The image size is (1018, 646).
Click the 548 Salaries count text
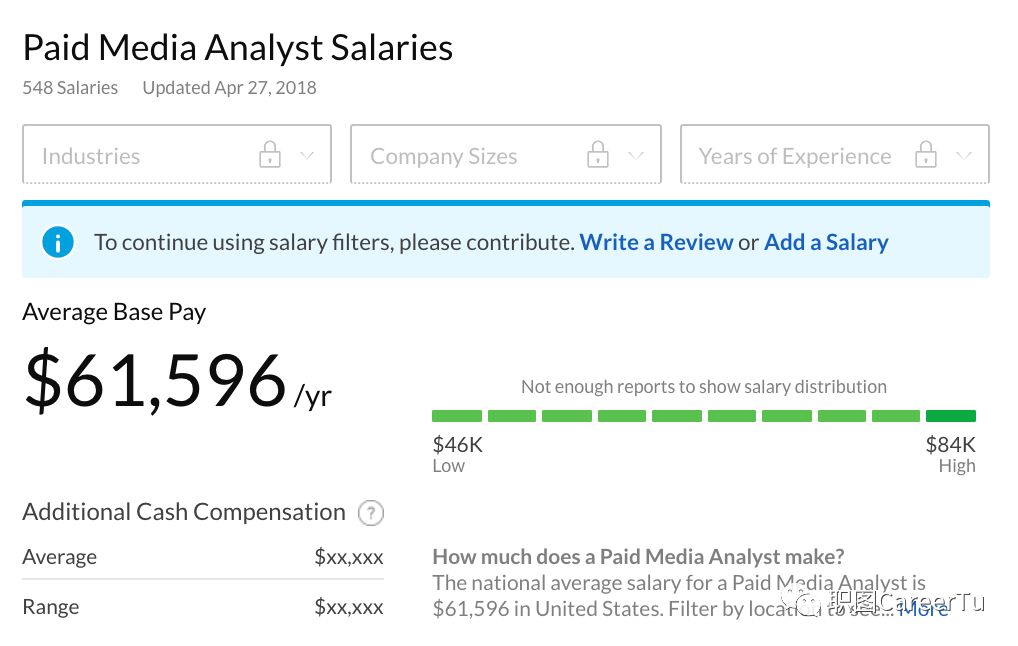pos(70,88)
